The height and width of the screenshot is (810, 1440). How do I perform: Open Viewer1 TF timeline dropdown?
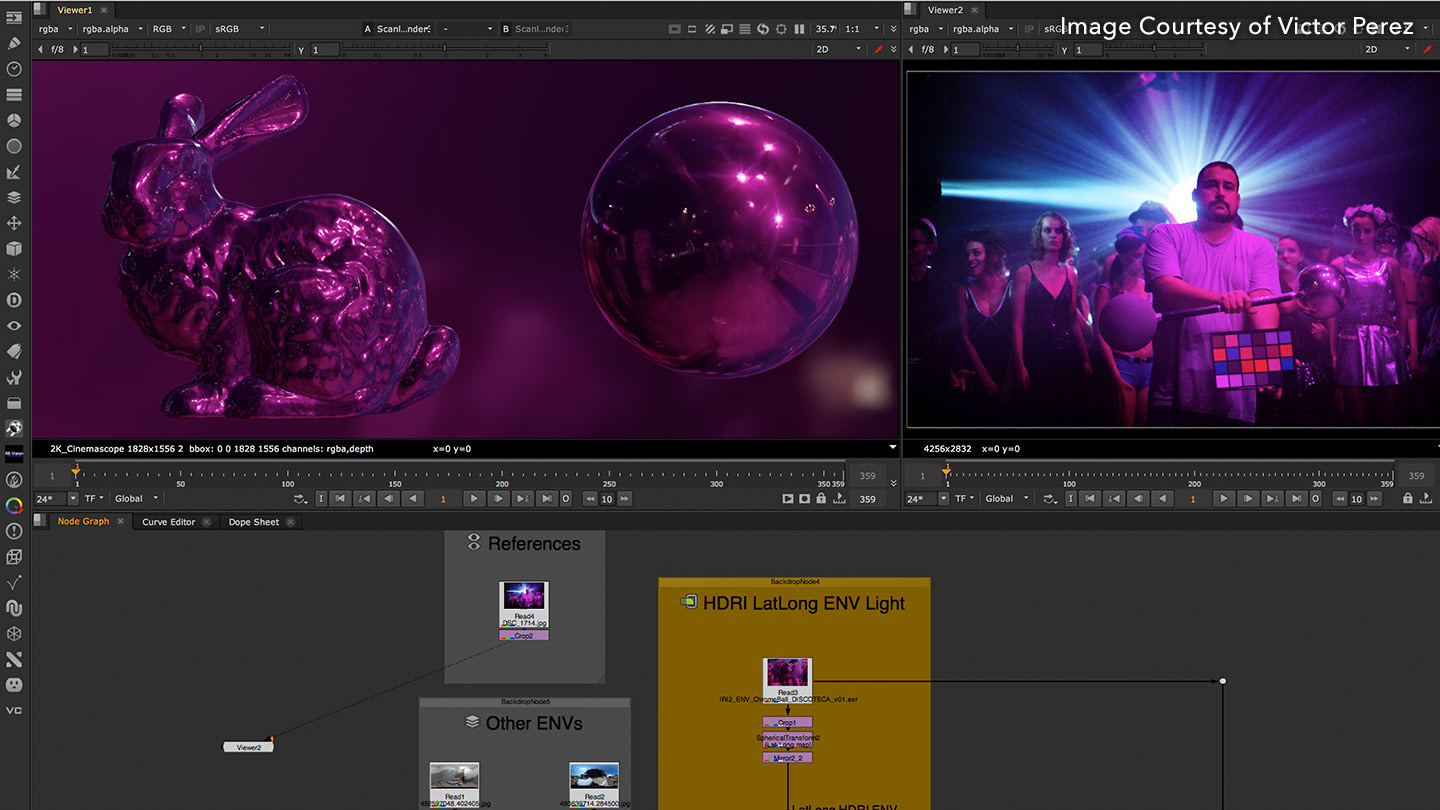(94, 498)
